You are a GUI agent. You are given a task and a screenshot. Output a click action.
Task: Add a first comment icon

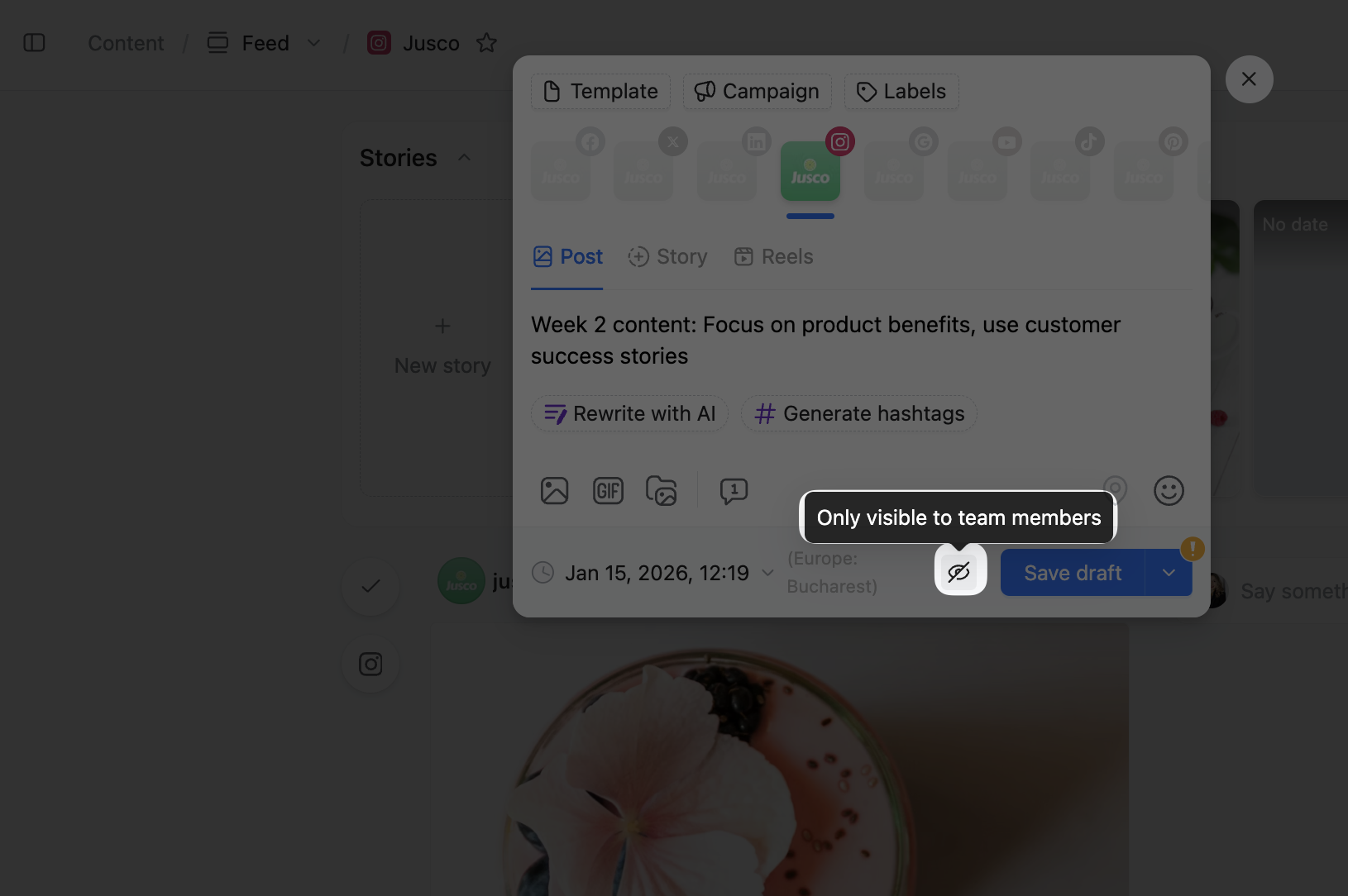(734, 491)
